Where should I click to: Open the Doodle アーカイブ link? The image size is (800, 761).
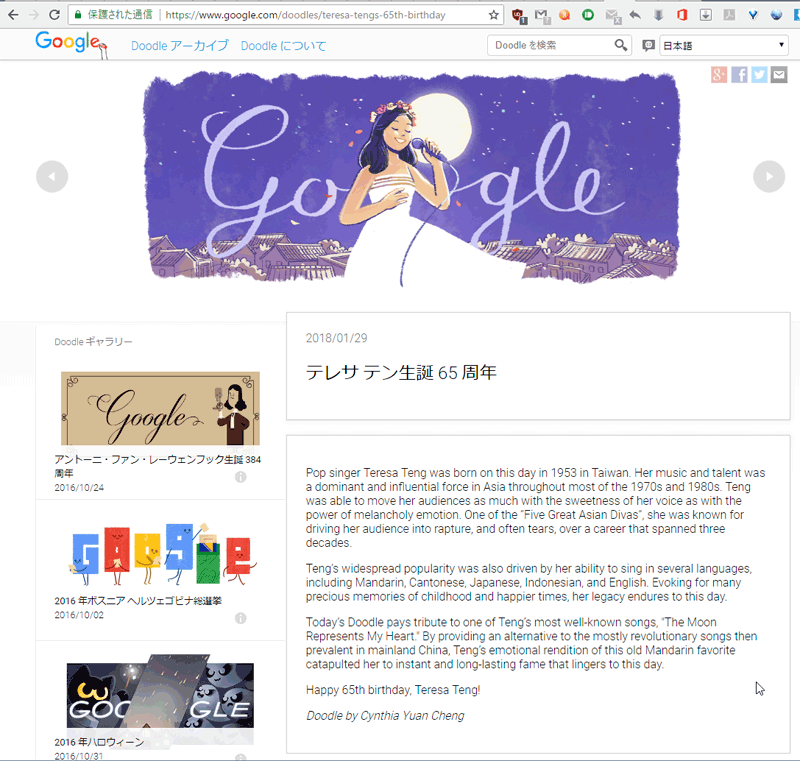180,46
